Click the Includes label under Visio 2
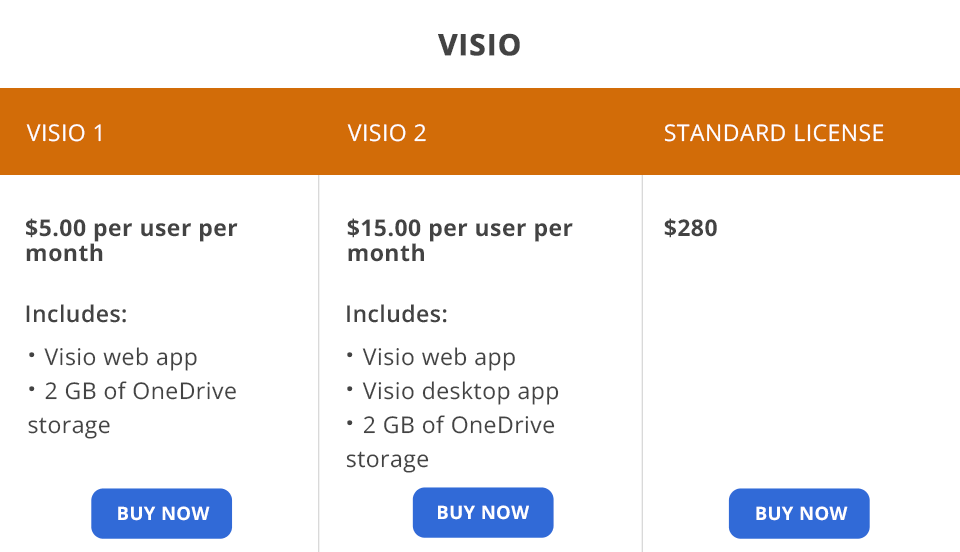 pyautogui.click(x=396, y=314)
